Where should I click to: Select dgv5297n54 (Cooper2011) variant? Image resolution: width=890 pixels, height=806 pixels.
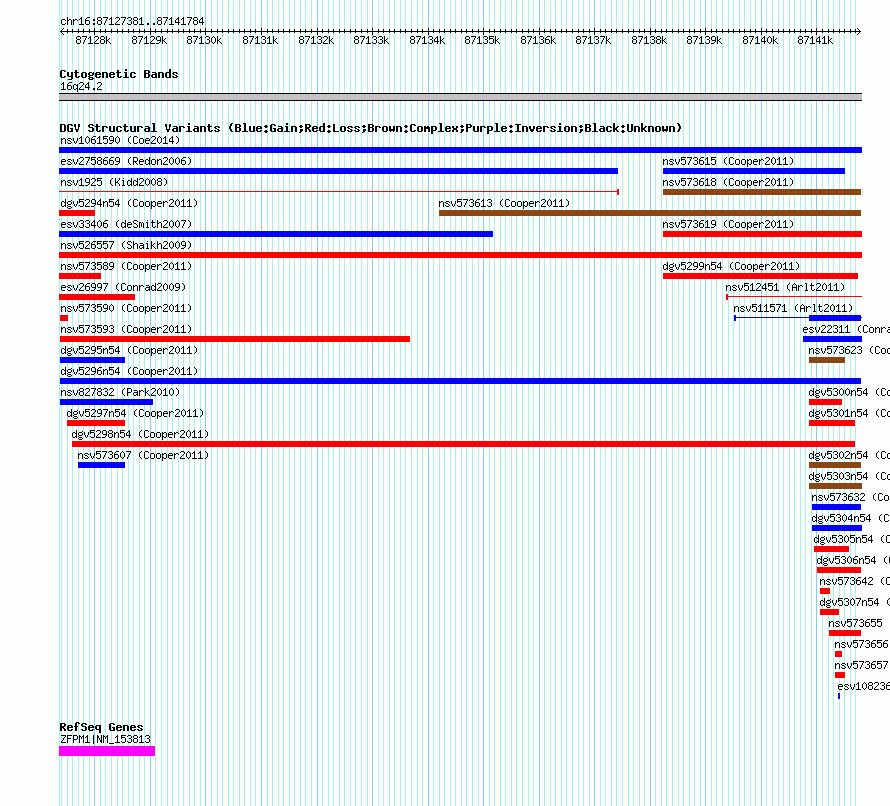tap(96, 423)
